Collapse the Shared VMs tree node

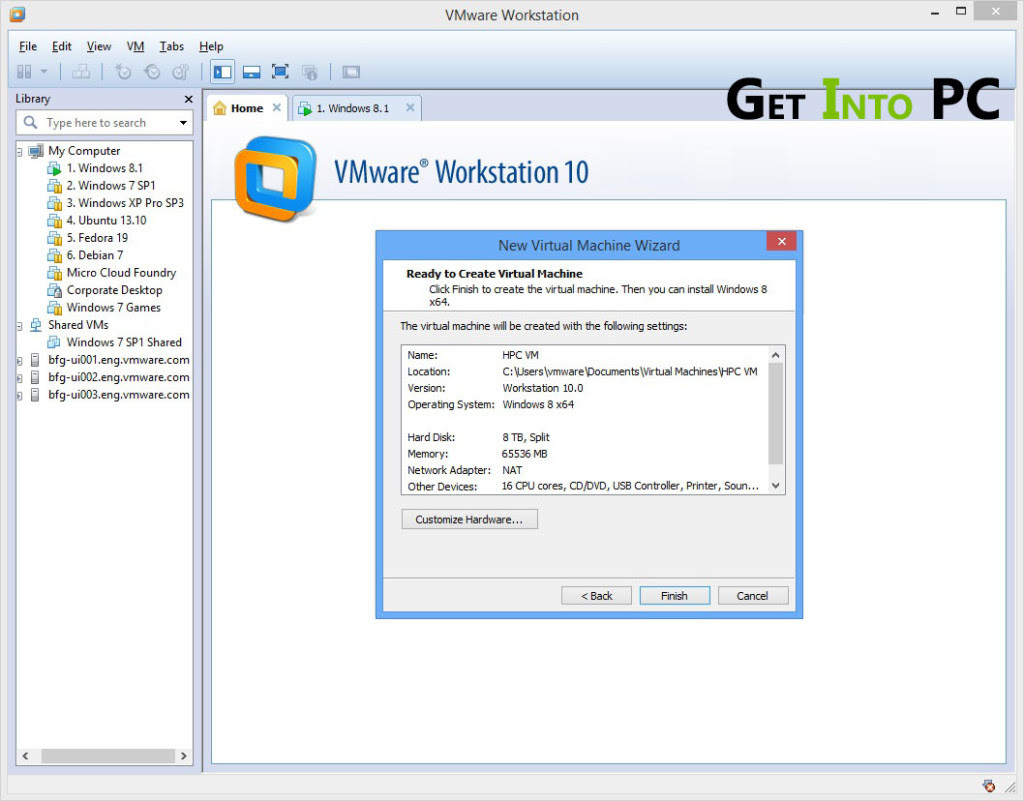coord(19,326)
